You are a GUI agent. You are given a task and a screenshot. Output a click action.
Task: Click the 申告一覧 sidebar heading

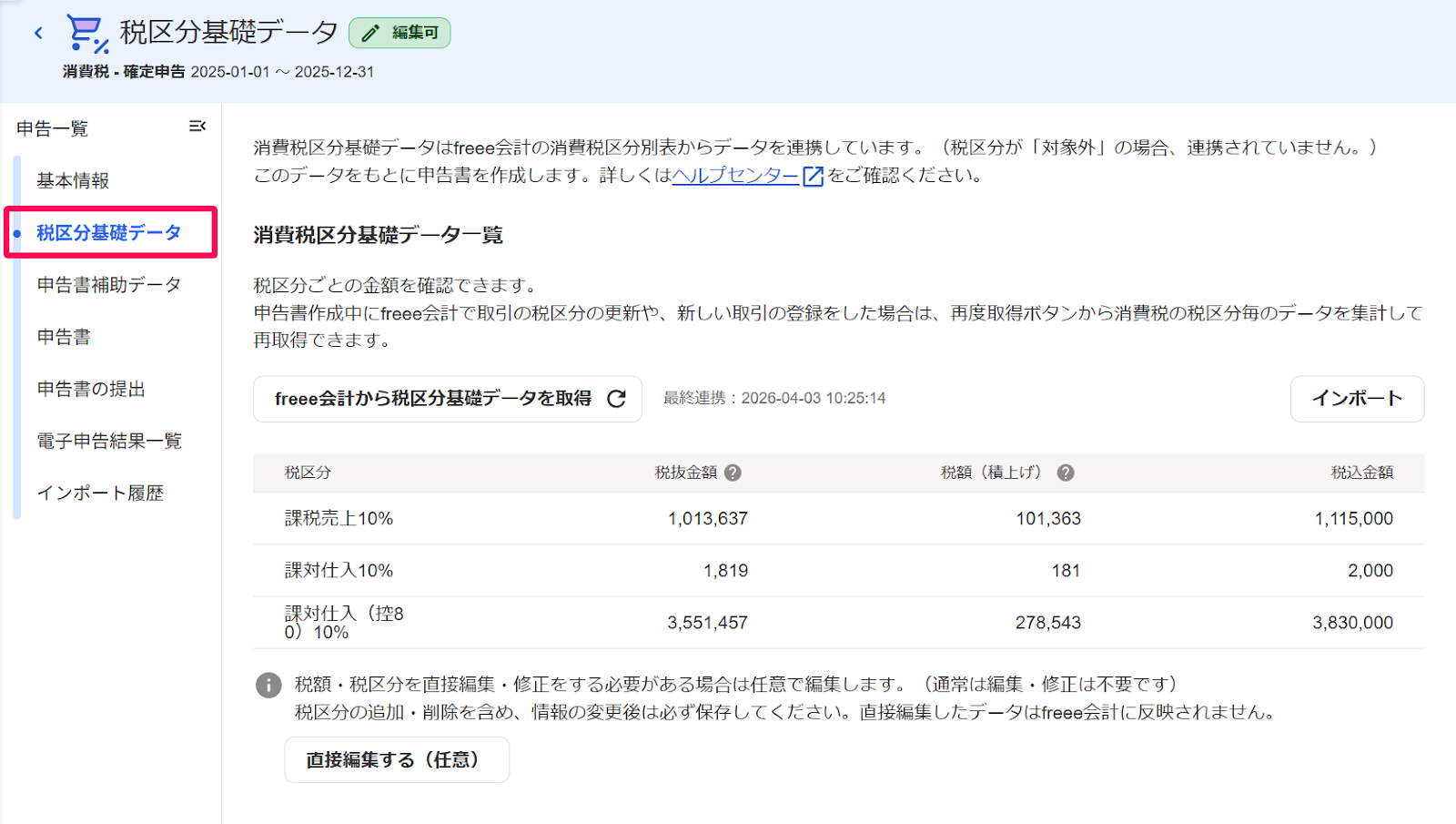click(x=53, y=128)
